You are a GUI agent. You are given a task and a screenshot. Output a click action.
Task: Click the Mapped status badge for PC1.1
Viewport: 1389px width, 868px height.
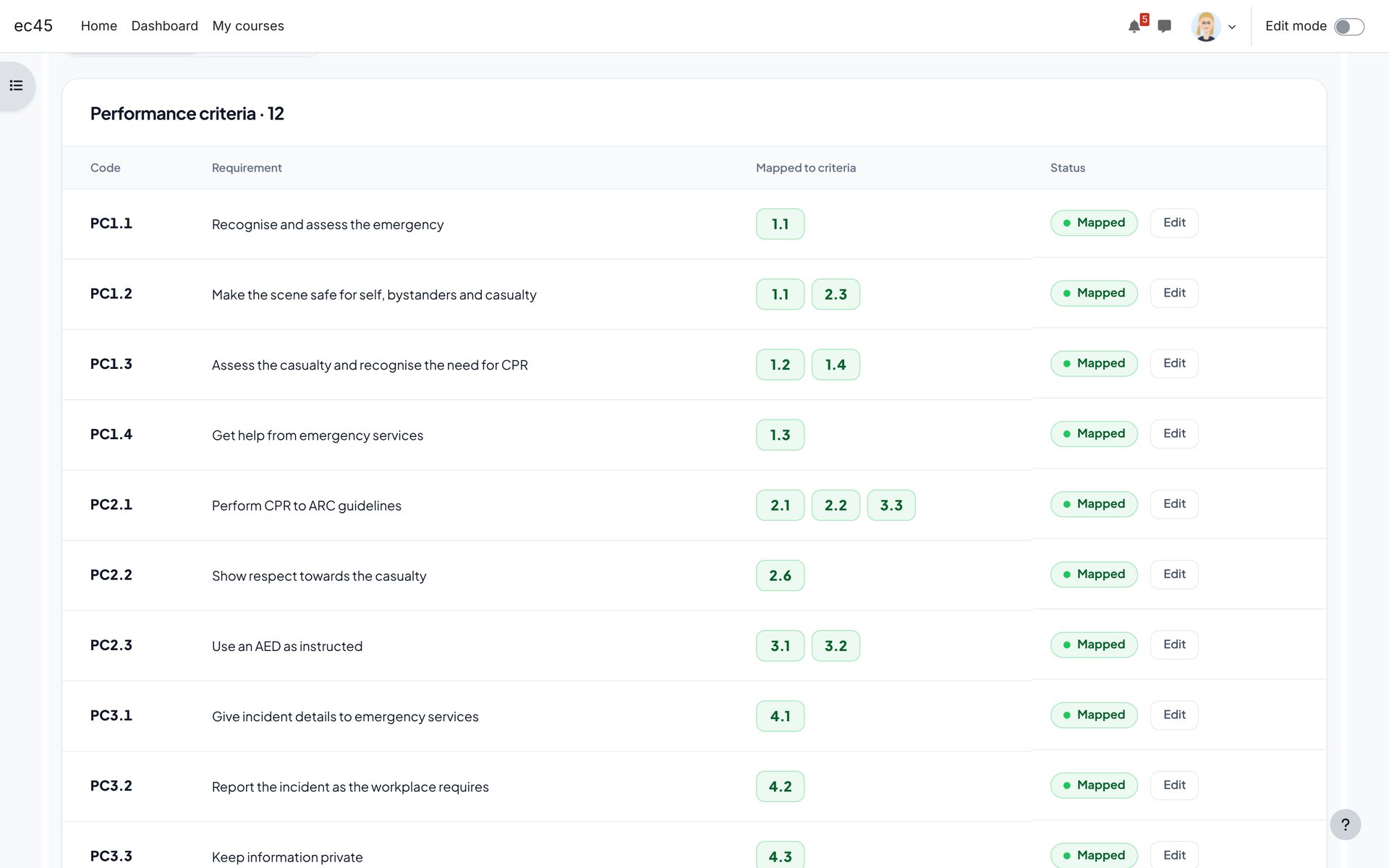pyautogui.click(x=1094, y=223)
